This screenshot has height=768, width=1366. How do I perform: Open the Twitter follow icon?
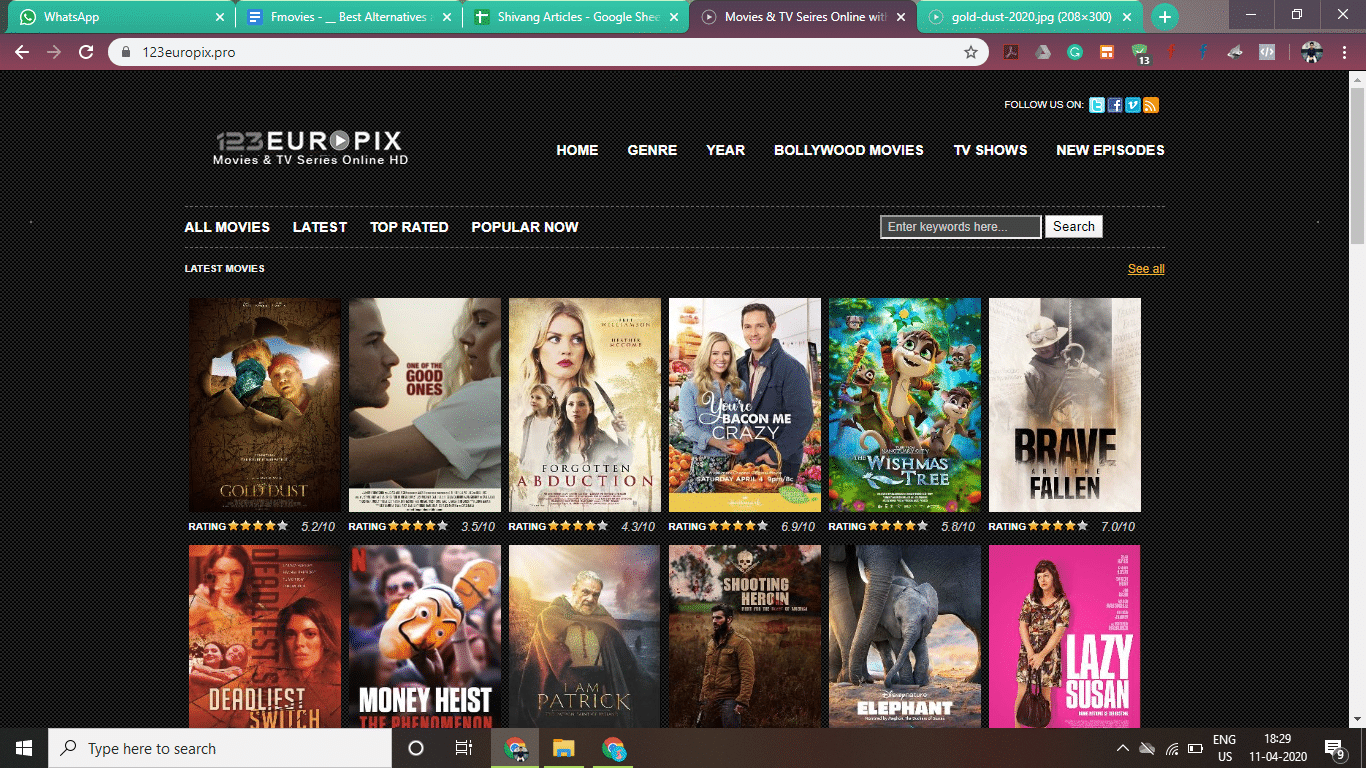pyautogui.click(x=1097, y=105)
